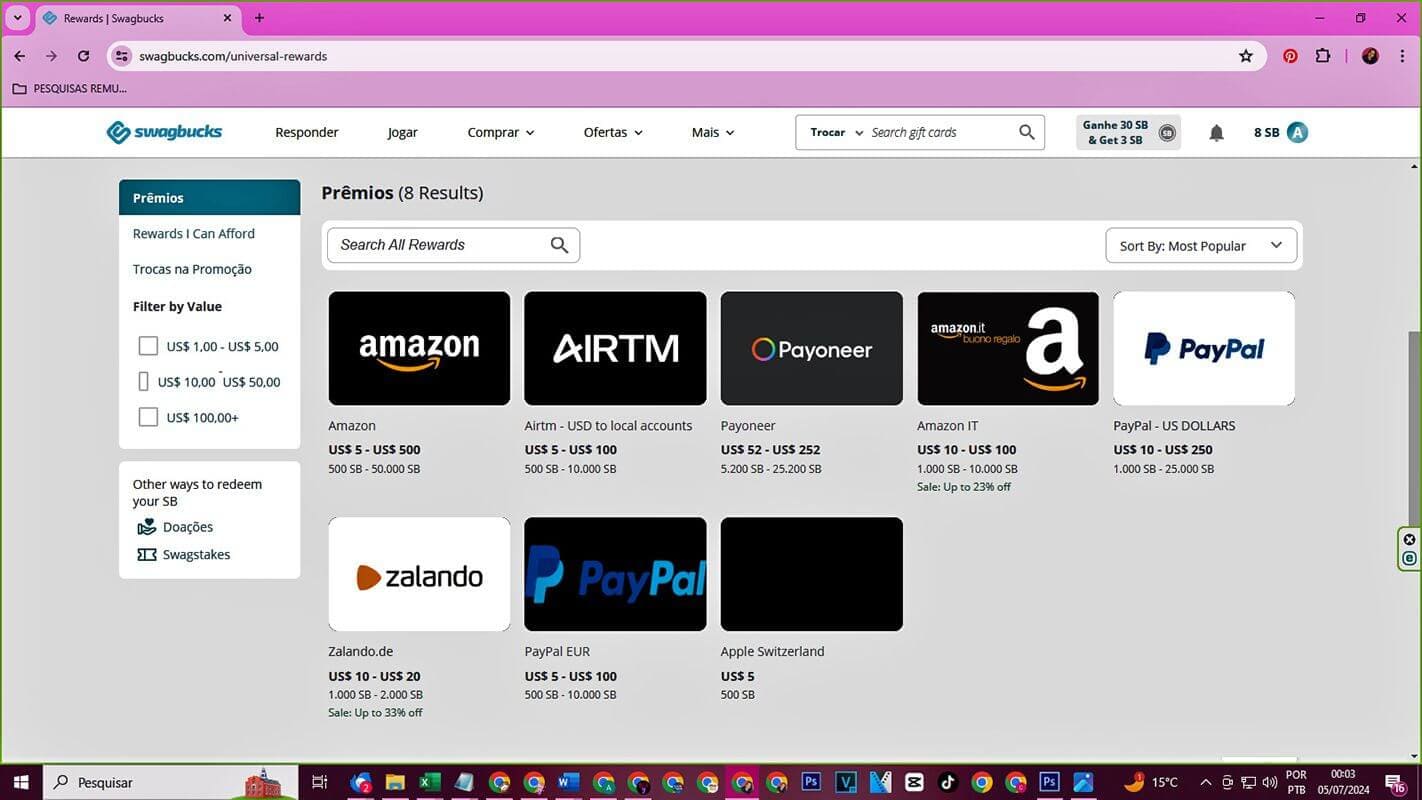Open the Jogar menu item

(403, 132)
